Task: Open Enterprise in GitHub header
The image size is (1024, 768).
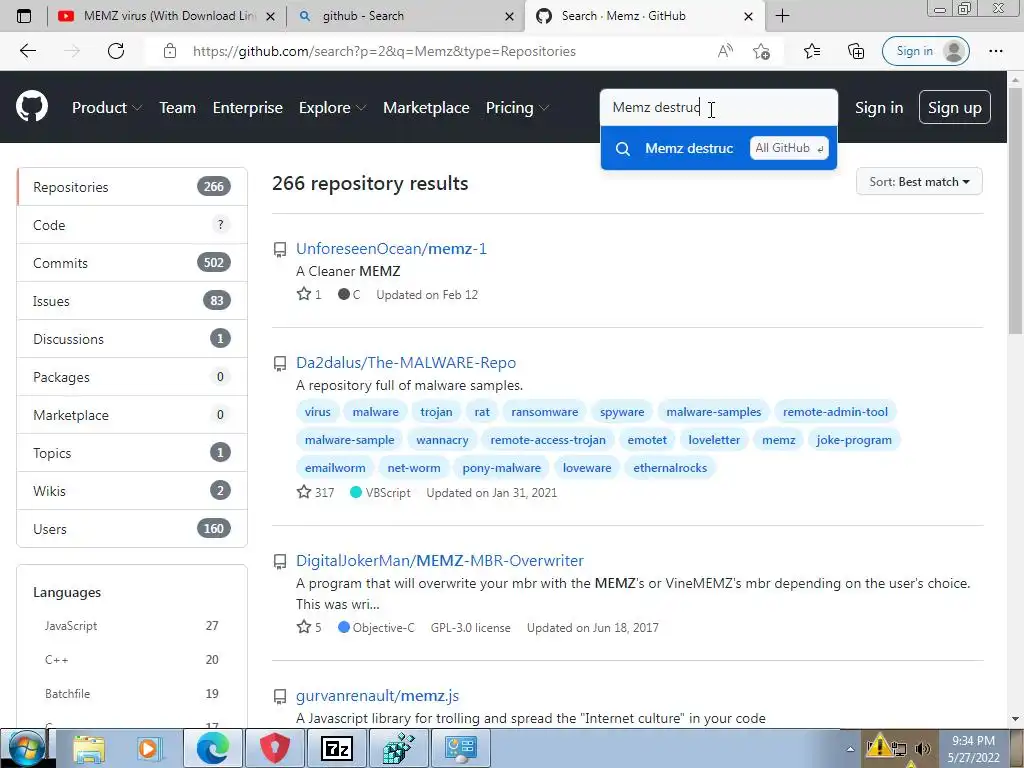Action: tap(248, 108)
